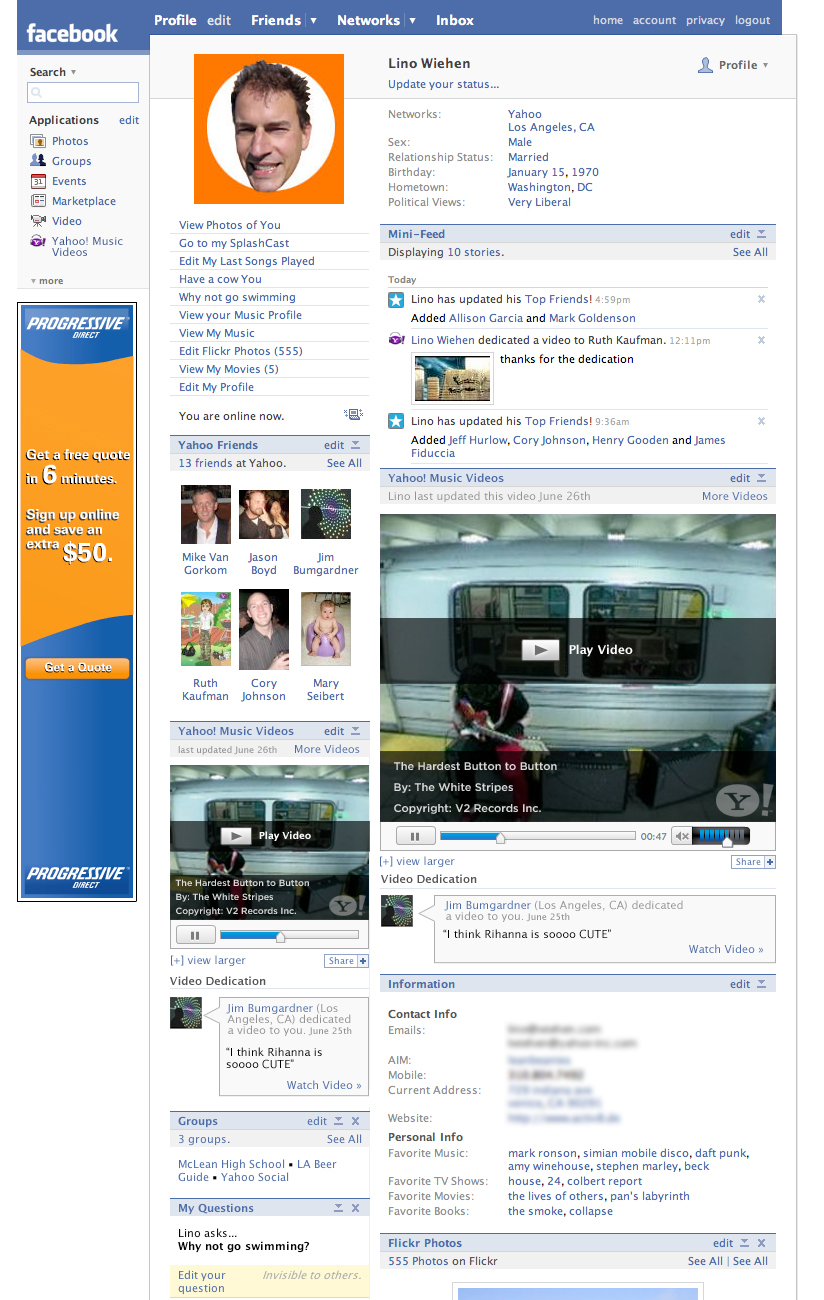Mute the large Yahoo music video
The image size is (824, 1300).
tap(681, 836)
